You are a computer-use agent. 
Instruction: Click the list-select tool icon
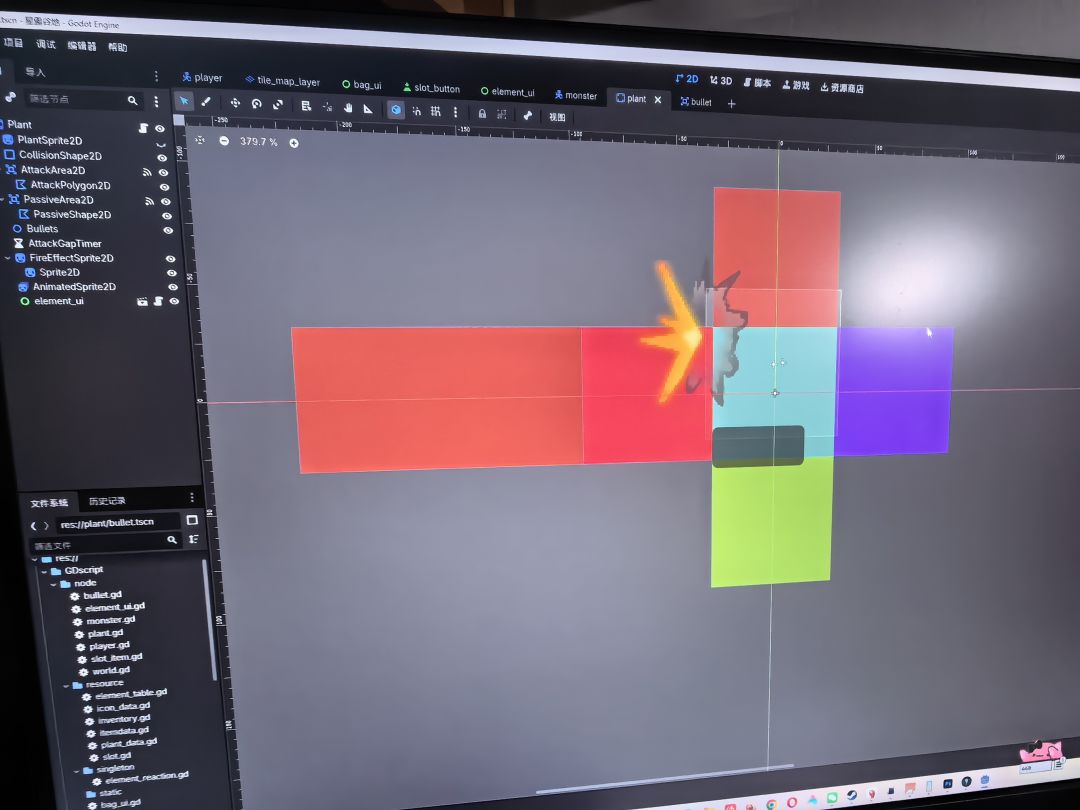pyautogui.click(x=307, y=105)
